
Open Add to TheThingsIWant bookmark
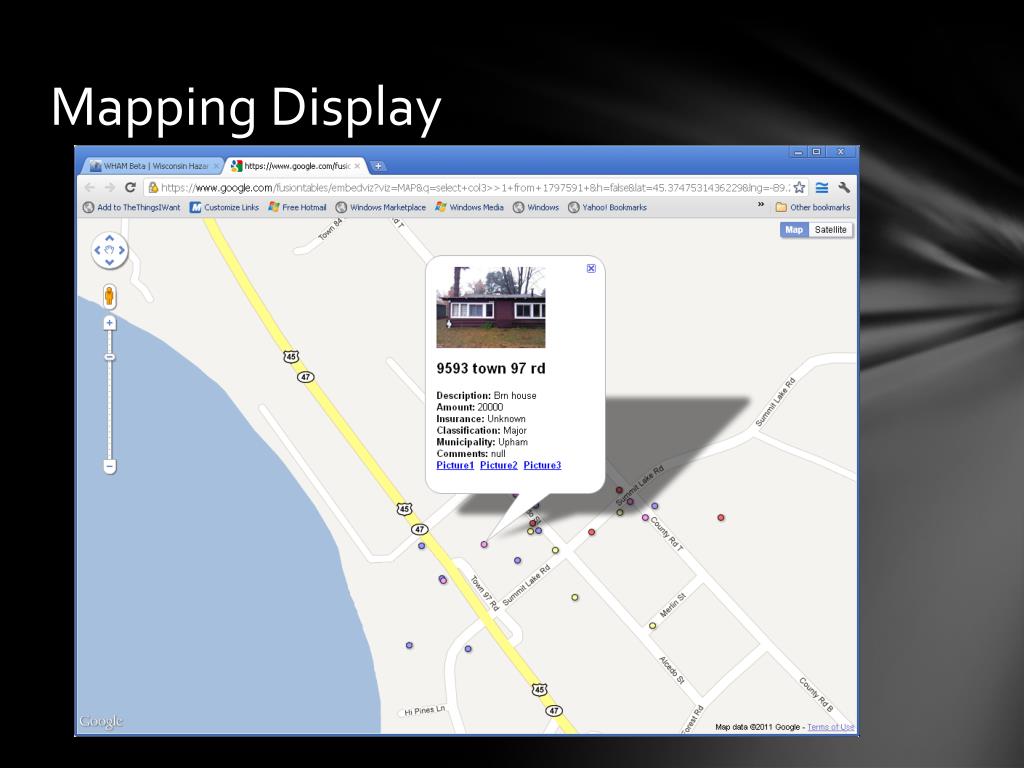click(x=132, y=207)
